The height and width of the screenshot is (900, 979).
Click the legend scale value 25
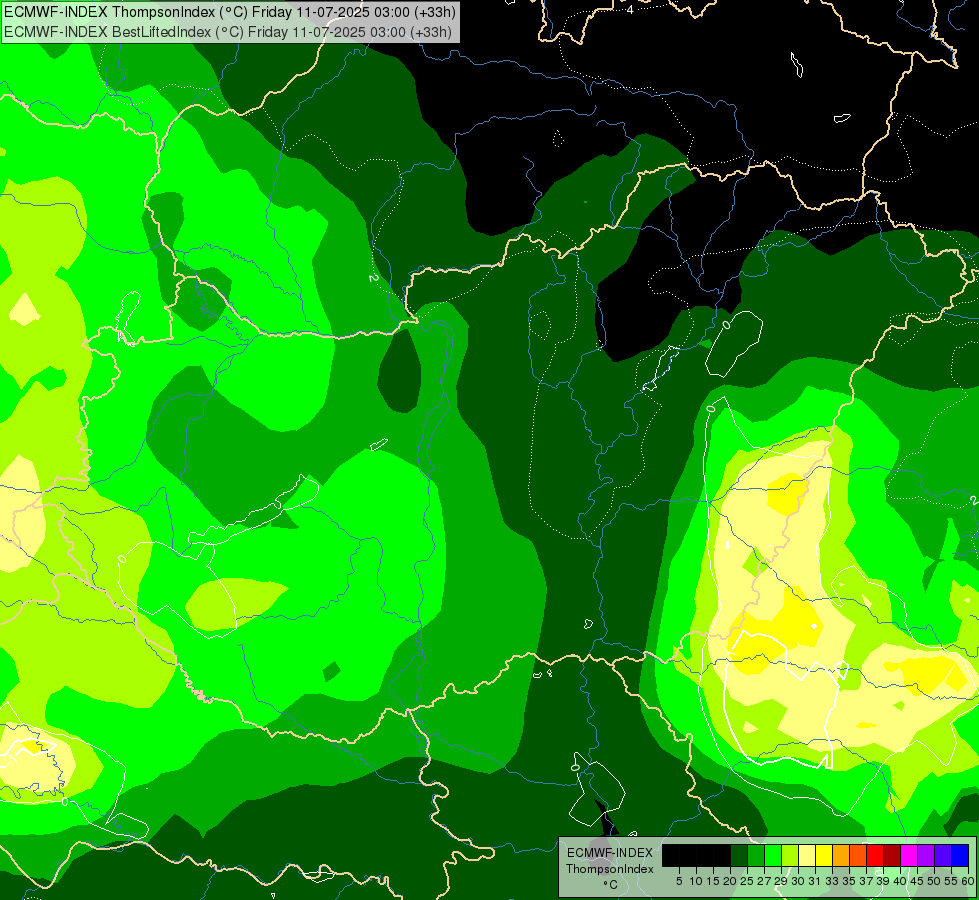pyautogui.click(x=747, y=881)
